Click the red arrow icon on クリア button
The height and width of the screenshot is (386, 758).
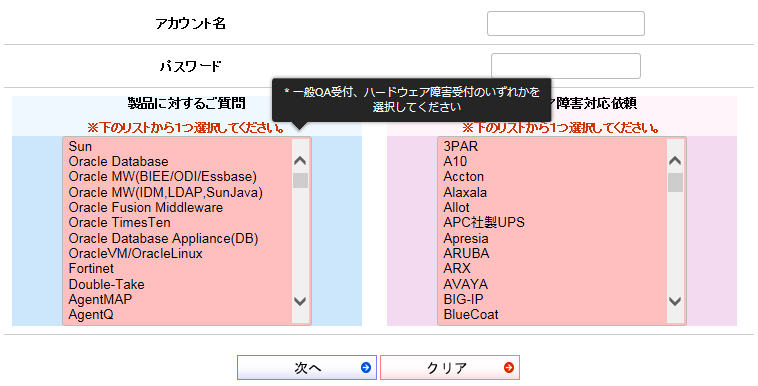pyautogui.click(x=509, y=368)
